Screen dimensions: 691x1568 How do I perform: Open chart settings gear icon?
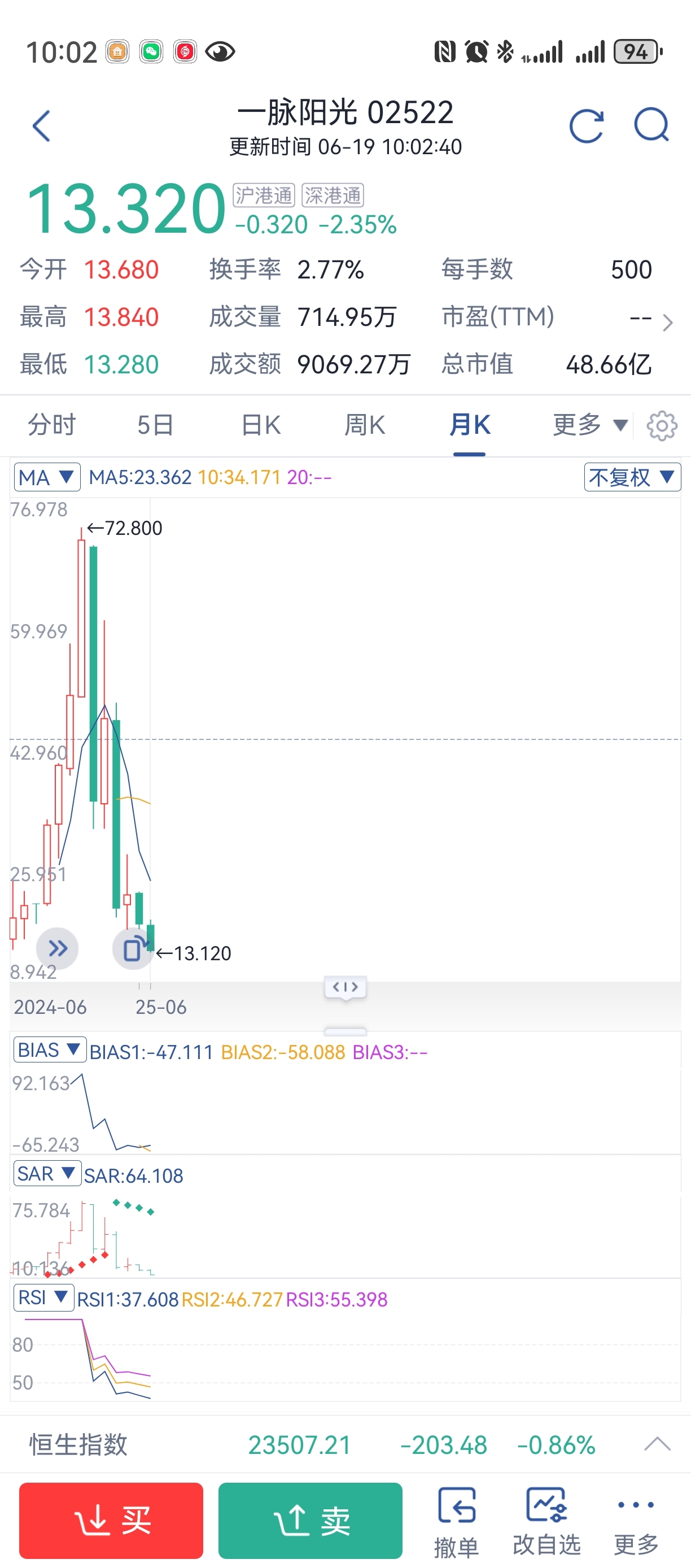pyautogui.click(x=662, y=425)
